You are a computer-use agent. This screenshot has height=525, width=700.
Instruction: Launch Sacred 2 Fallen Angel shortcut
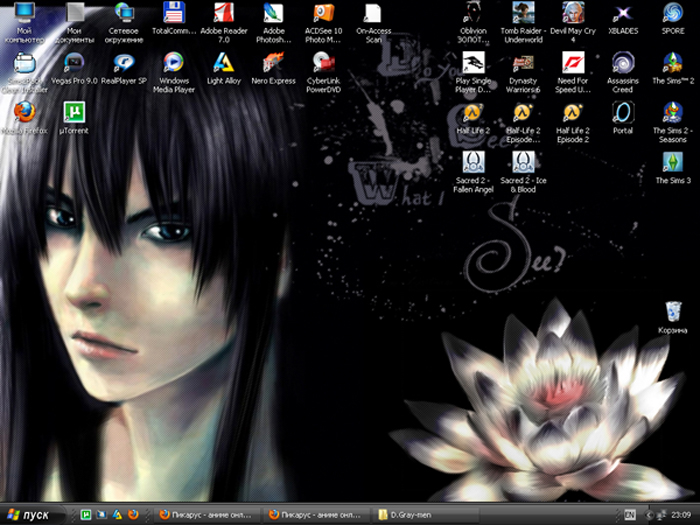pos(473,172)
